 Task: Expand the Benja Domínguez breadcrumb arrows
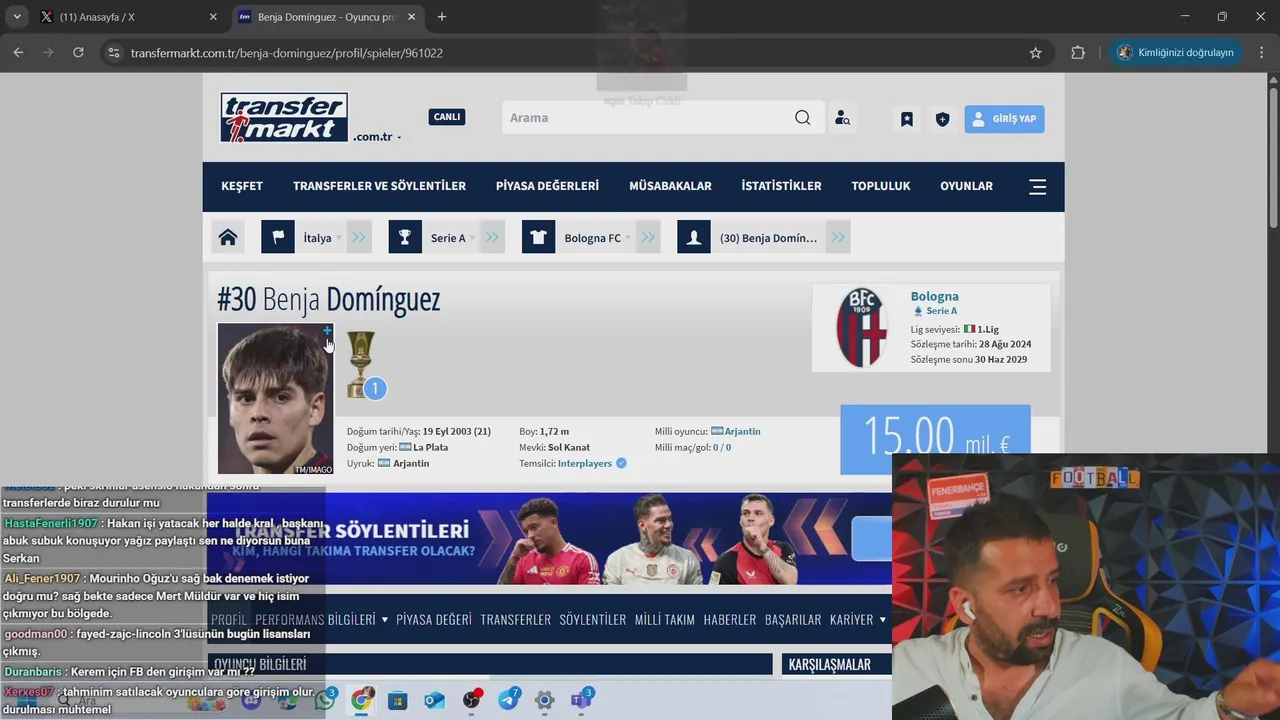(x=838, y=237)
